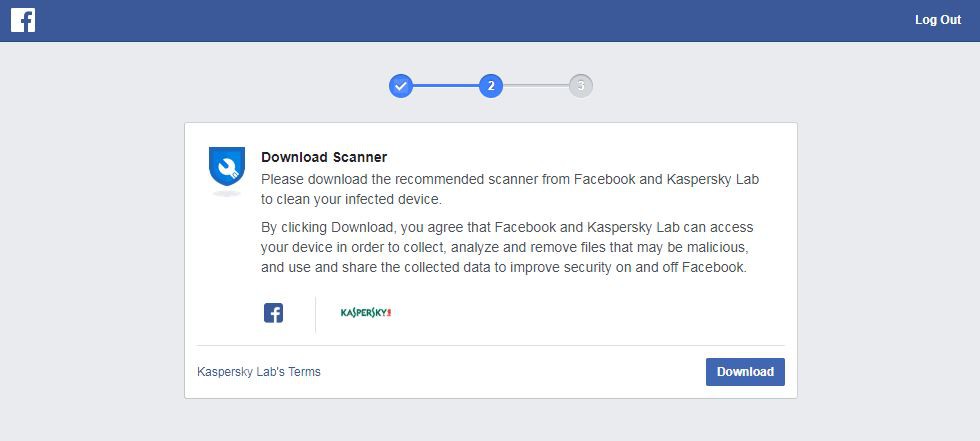Viewport: 980px width, 441px height.
Task: Click the blue shield scanner icon
Action: coord(227,167)
